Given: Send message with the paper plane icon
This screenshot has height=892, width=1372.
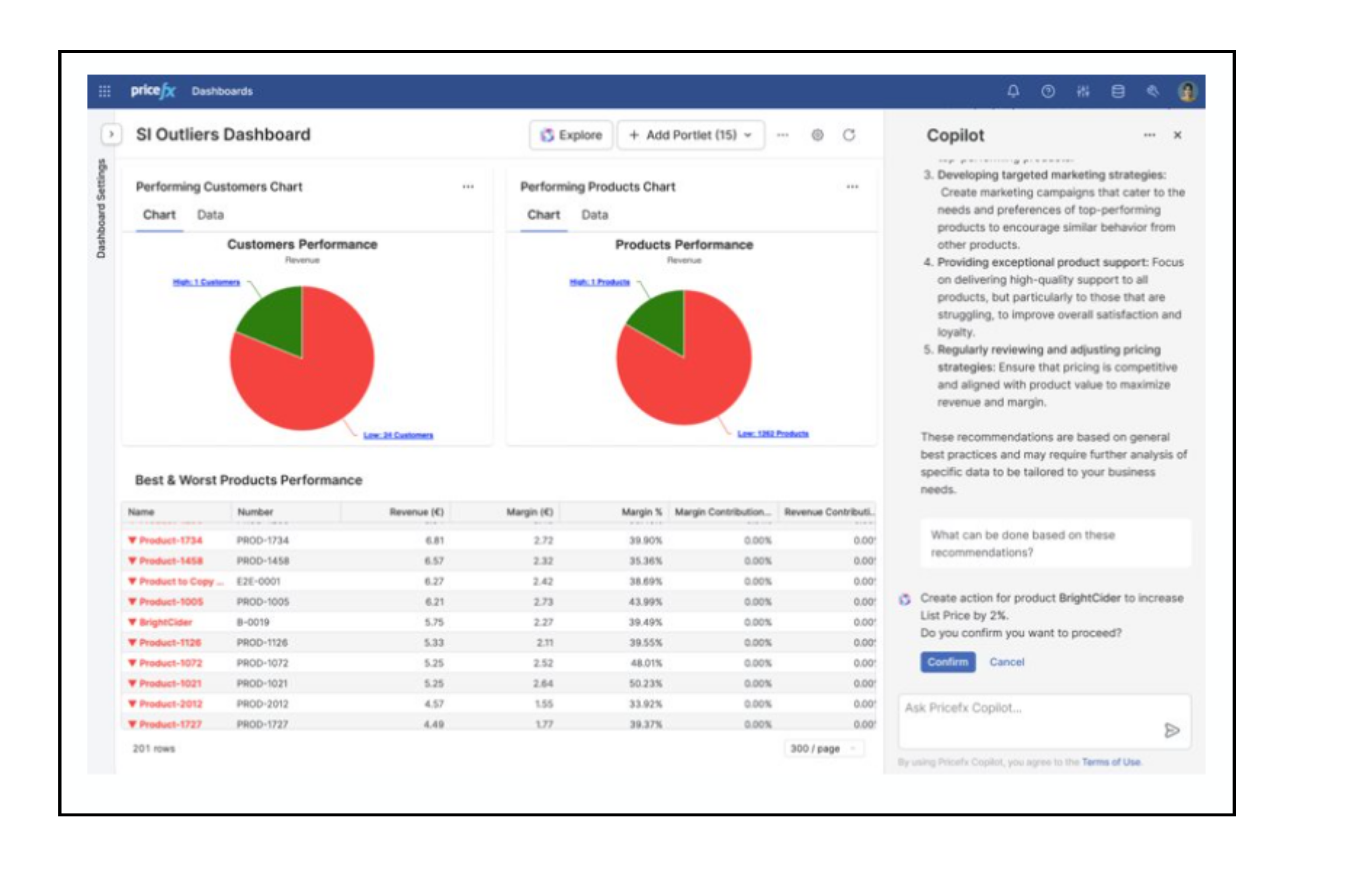Looking at the screenshot, I should tap(1171, 730).
